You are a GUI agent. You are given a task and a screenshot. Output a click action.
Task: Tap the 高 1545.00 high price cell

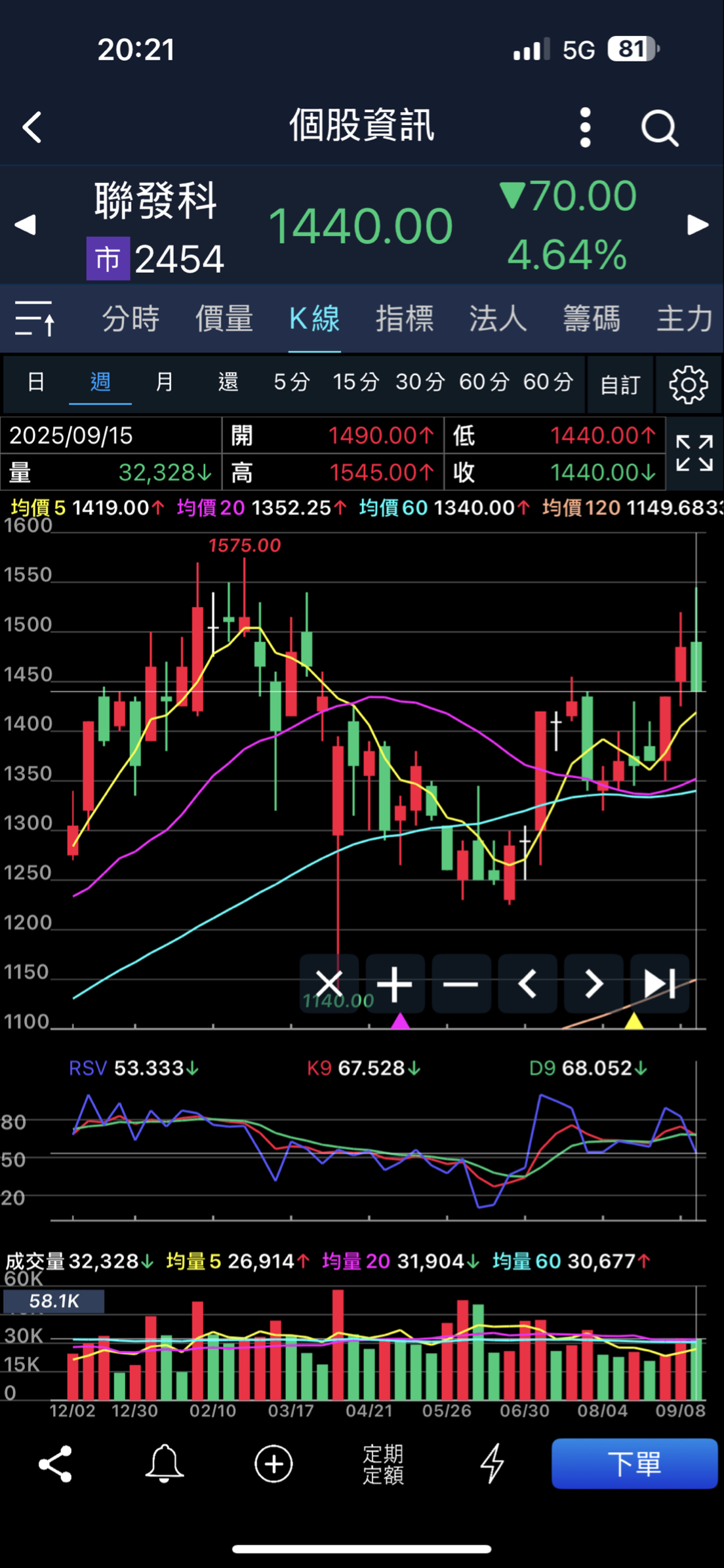pos(333,473)
